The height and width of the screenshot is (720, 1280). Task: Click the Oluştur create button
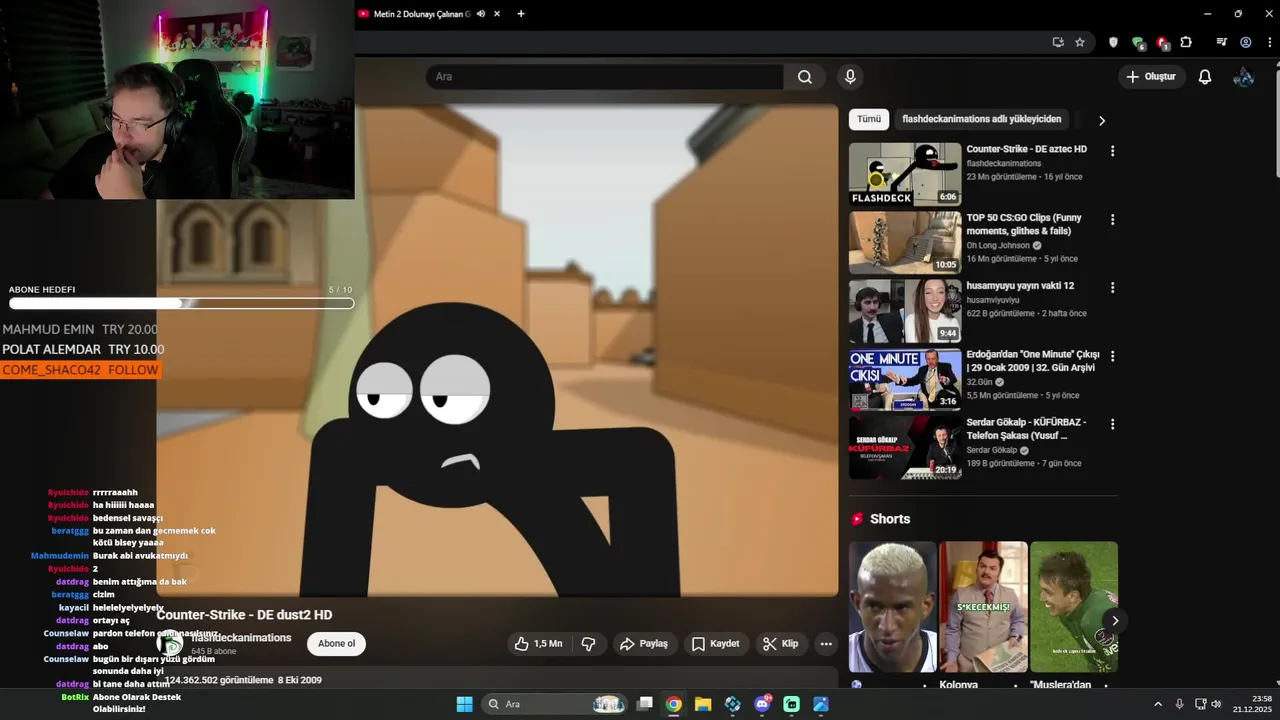[1151, 77]
